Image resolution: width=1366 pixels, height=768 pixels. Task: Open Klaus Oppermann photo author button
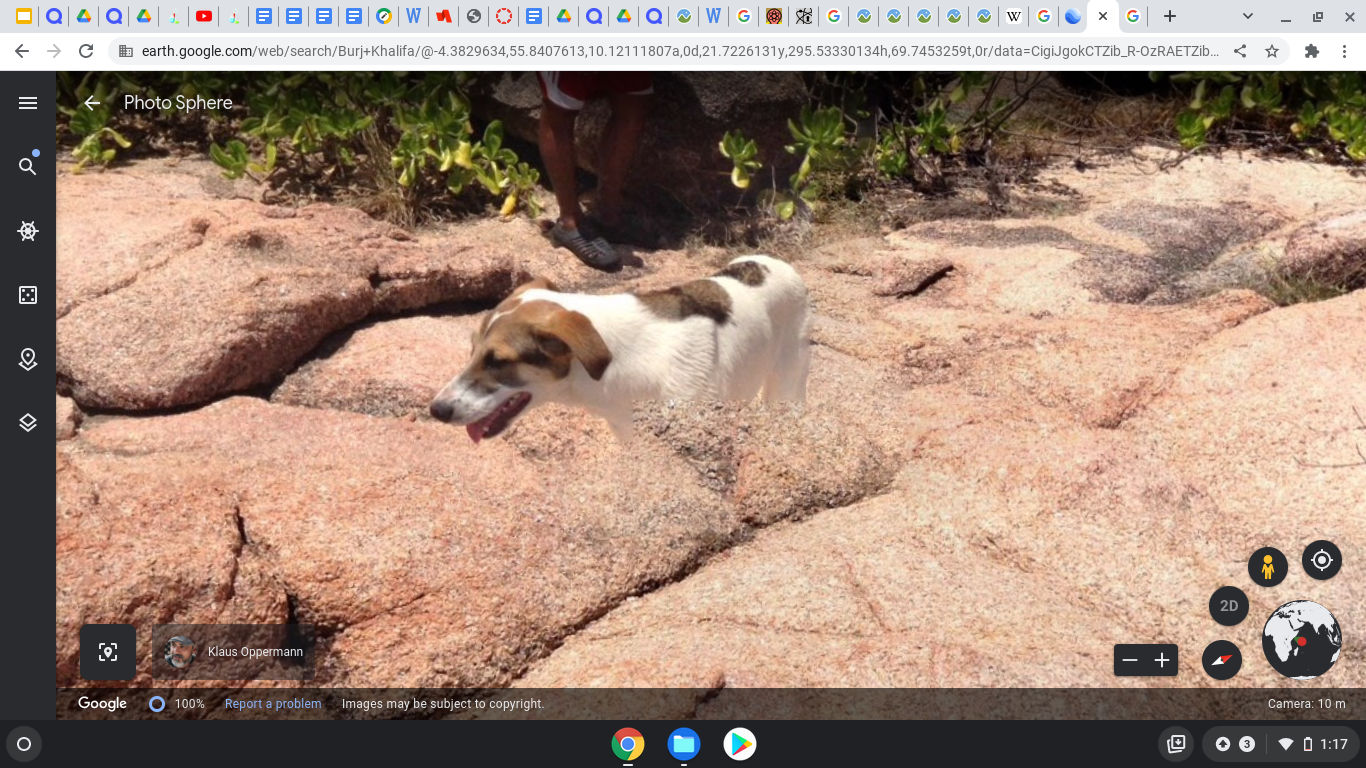tap(234, 652)
